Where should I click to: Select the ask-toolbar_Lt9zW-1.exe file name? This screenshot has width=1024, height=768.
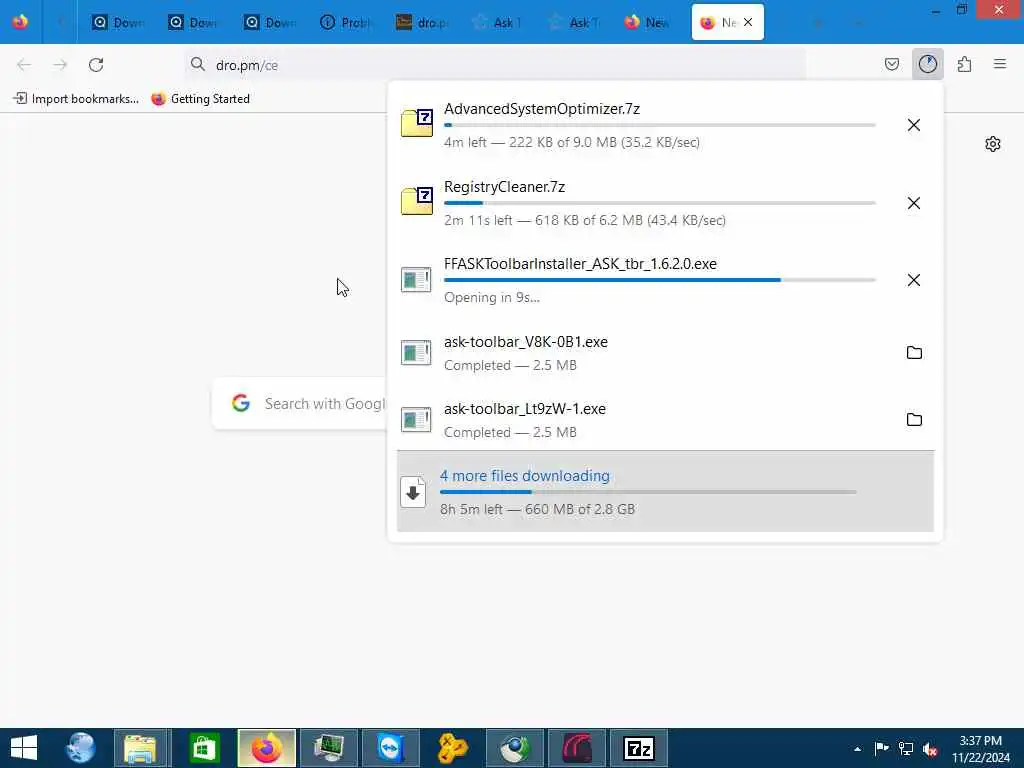pos(524,409)
